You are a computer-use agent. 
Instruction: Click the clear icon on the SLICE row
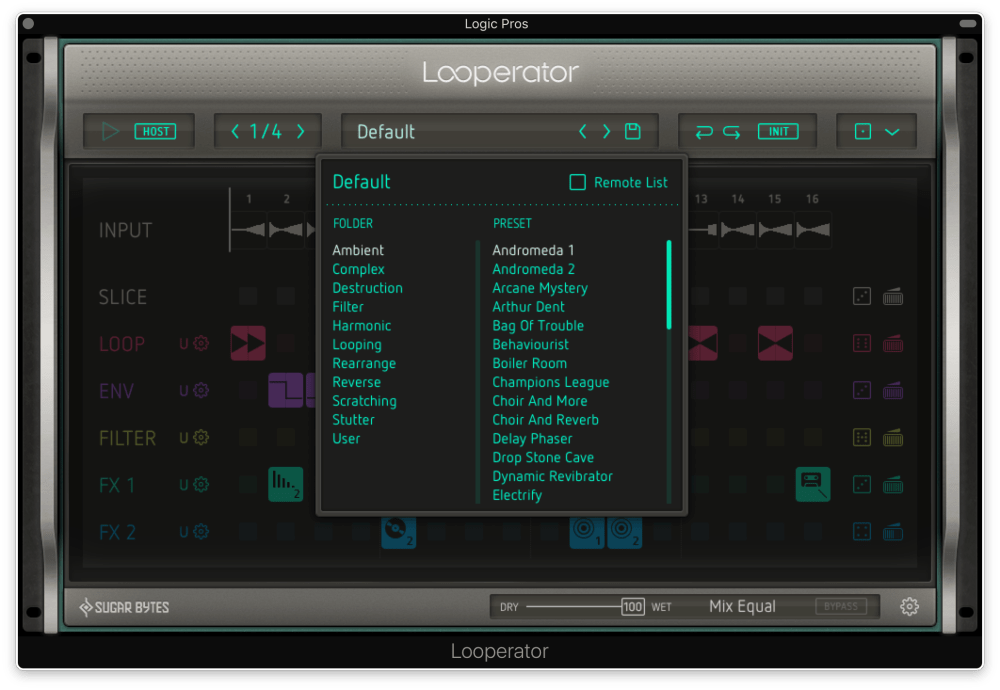point(893,296)
